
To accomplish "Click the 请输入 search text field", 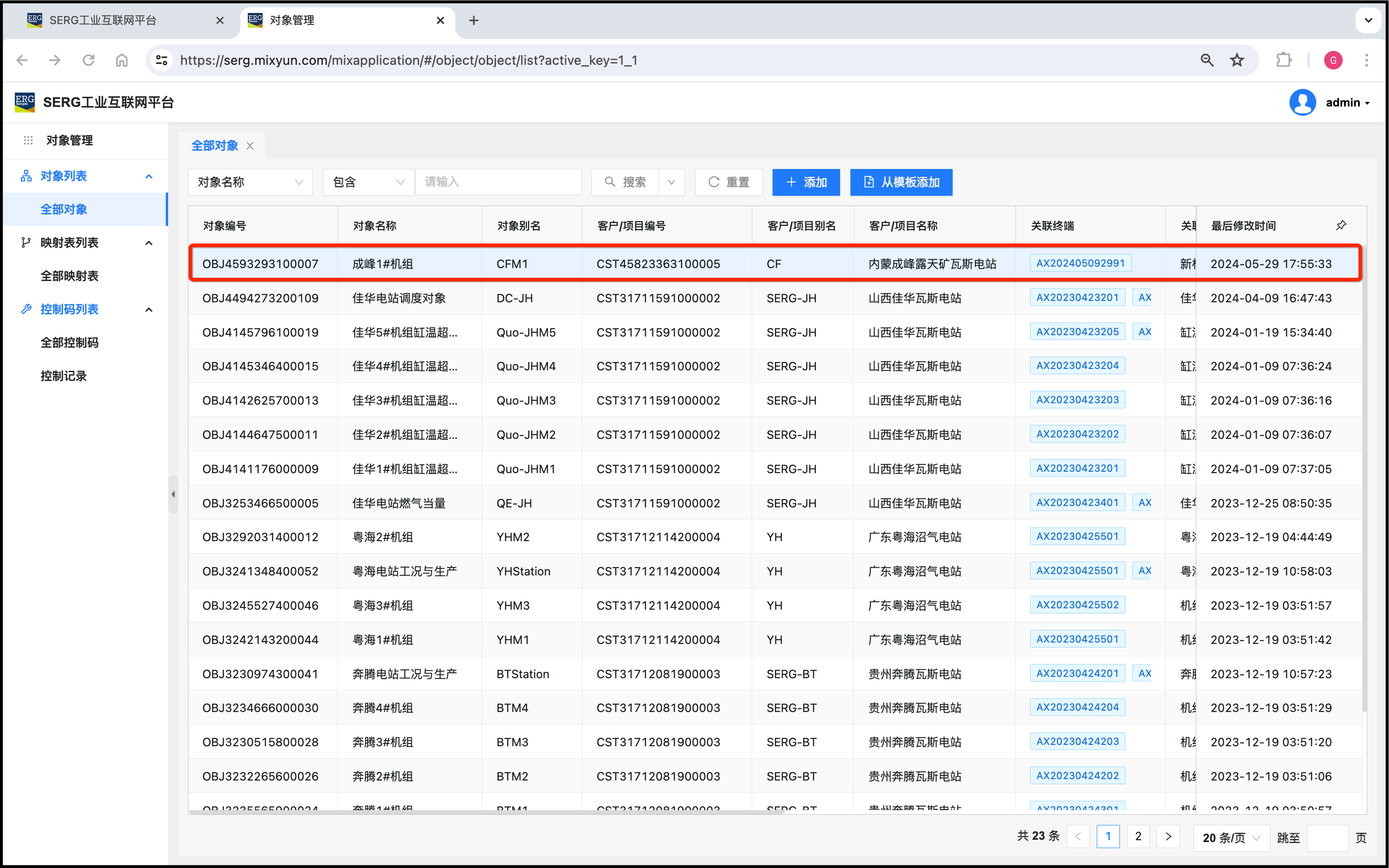I will point(498,182).
